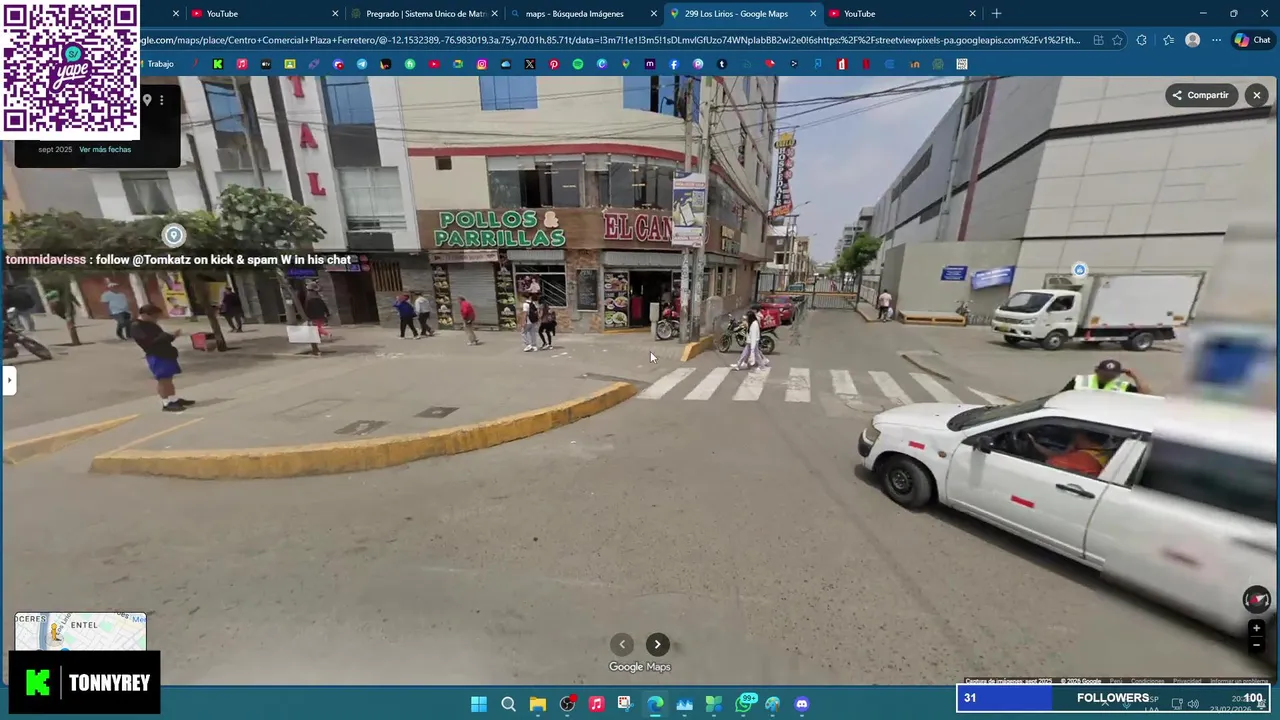1280x720 pixels.
Task: Open Copilot Chat button
Action: pyautogui.click(x=1252, y=40)
